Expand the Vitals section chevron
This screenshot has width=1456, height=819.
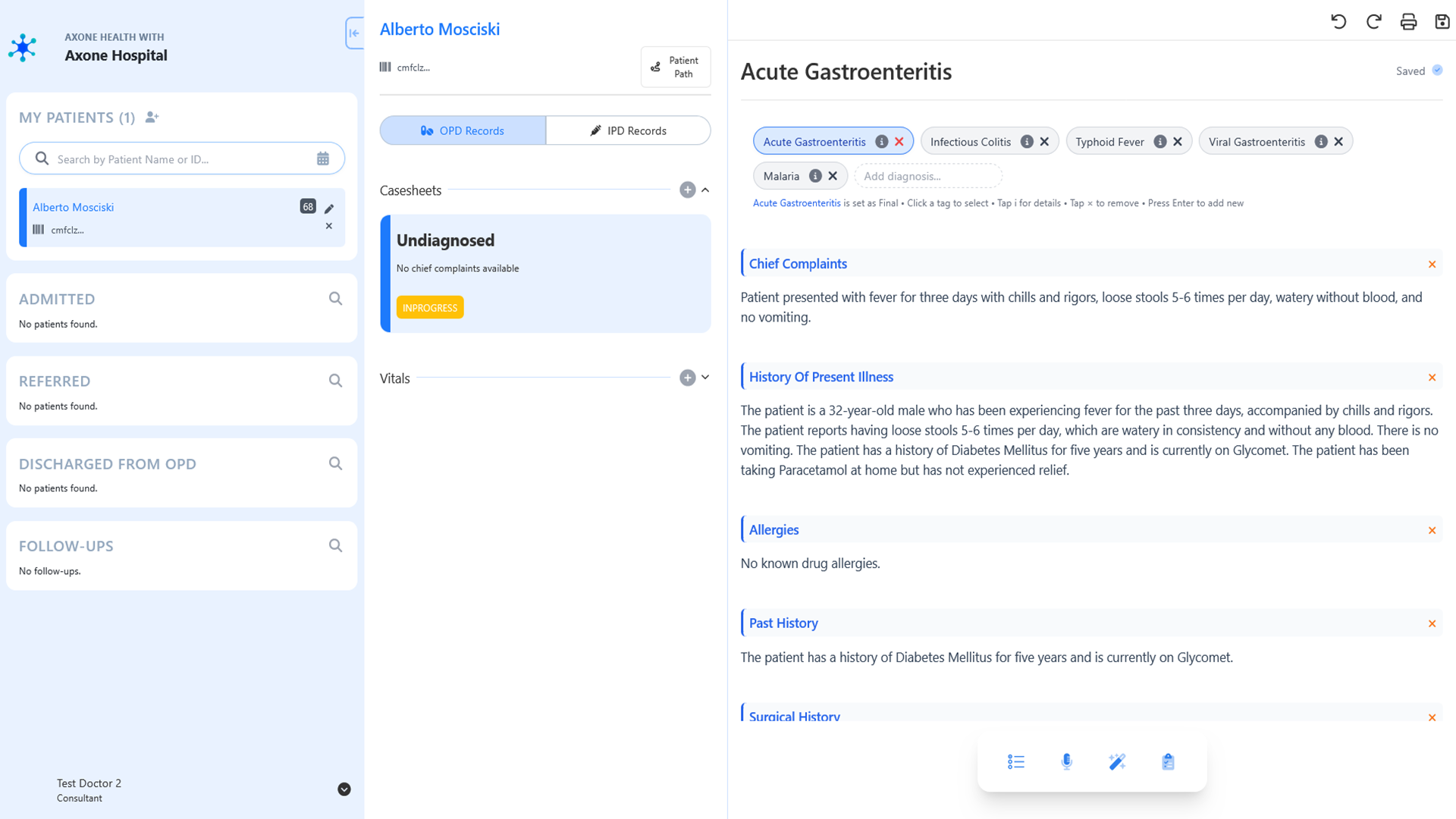(705, 378)
